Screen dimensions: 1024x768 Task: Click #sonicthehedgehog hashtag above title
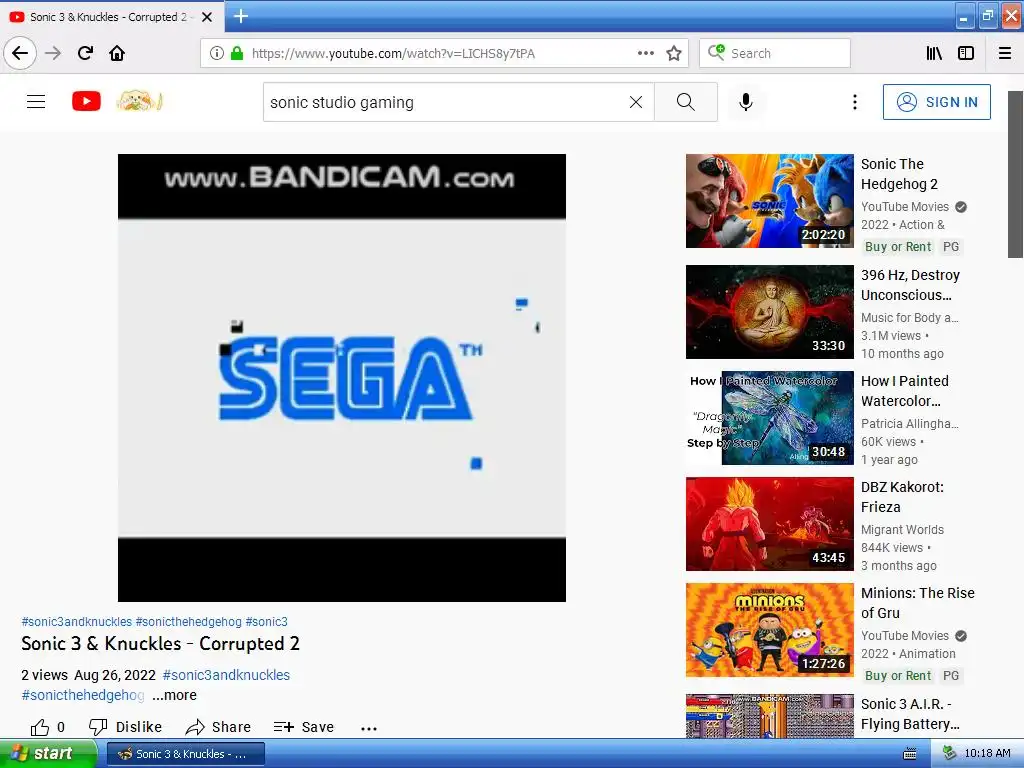tap(188, 622)
